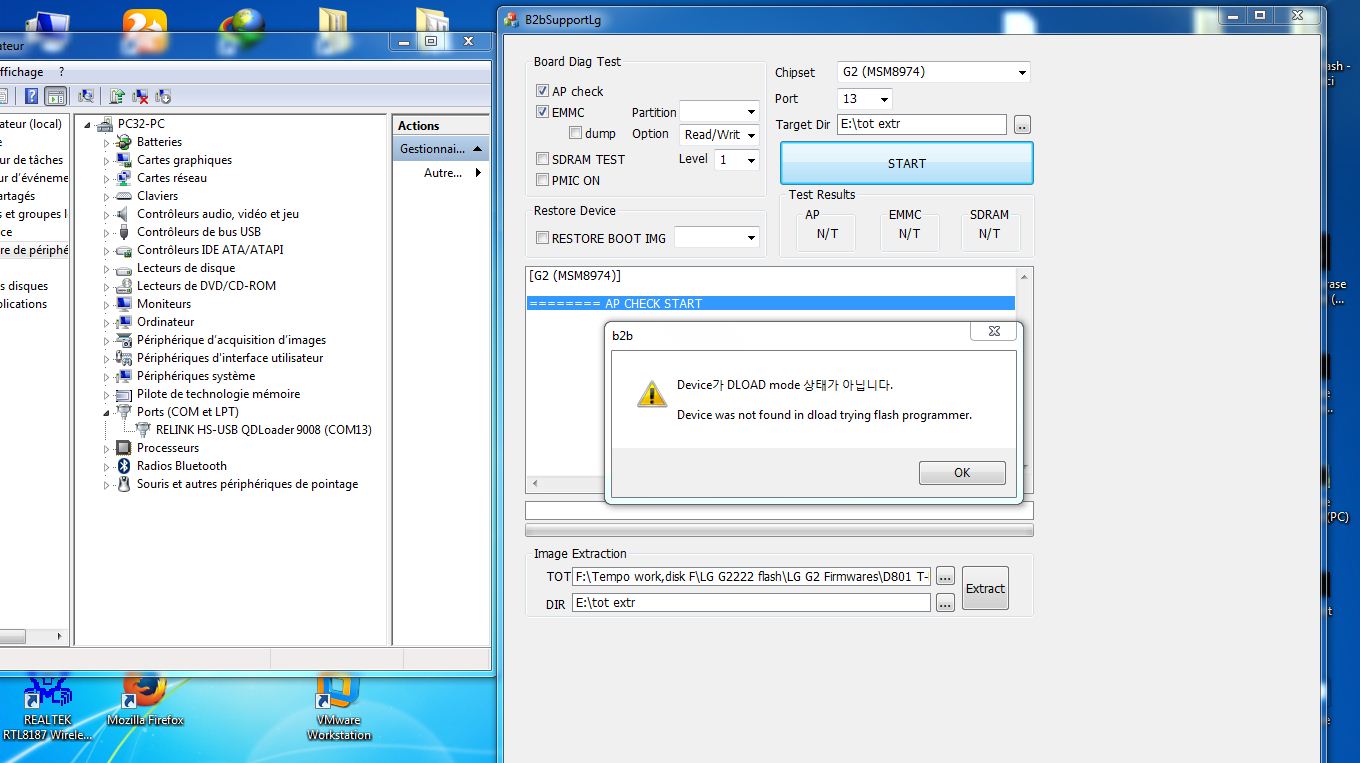
Task: Toggle the AP check checkbox
Action: [x=543, y=91]
